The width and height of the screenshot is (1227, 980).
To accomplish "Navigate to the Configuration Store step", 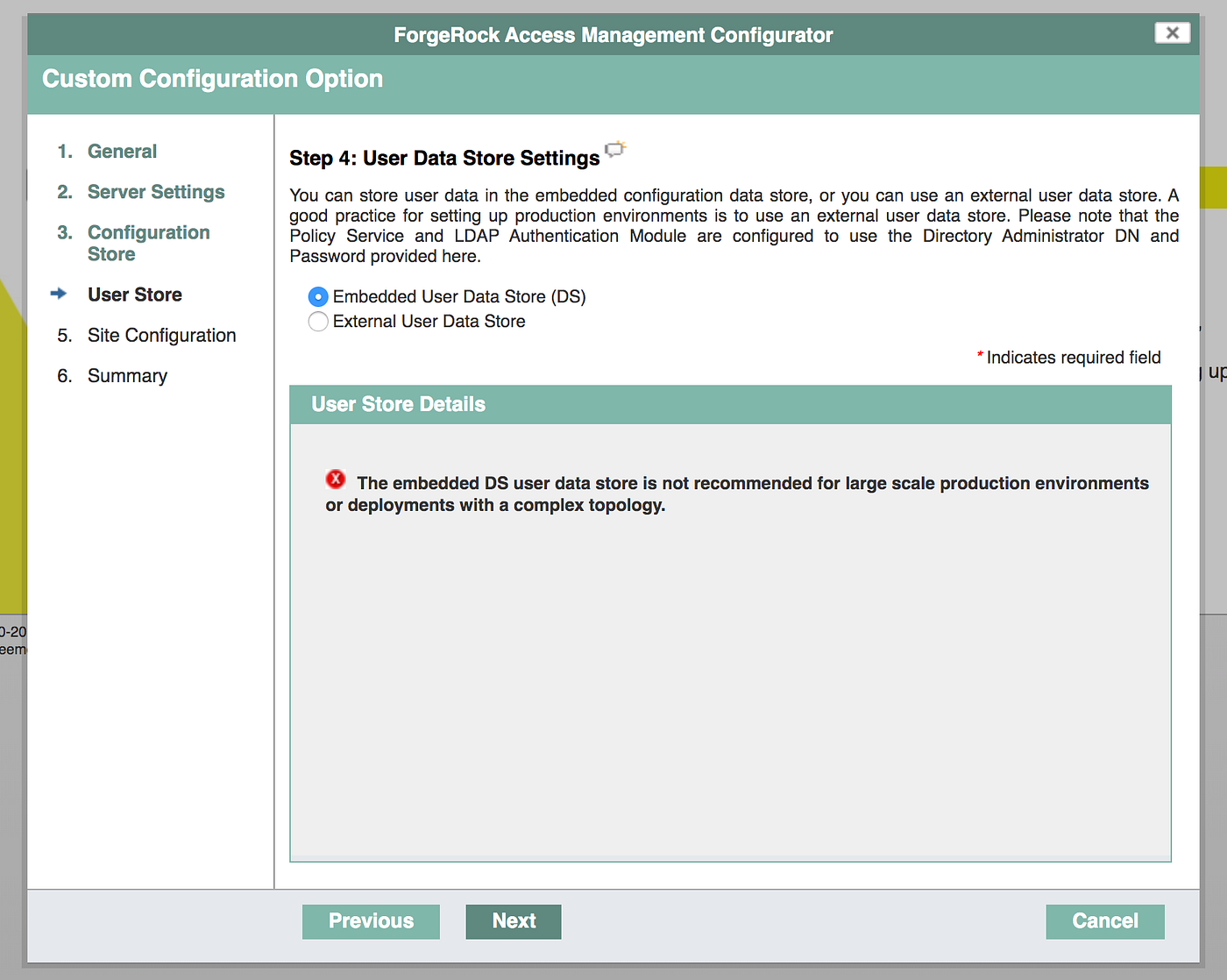I will pos(148,243).
